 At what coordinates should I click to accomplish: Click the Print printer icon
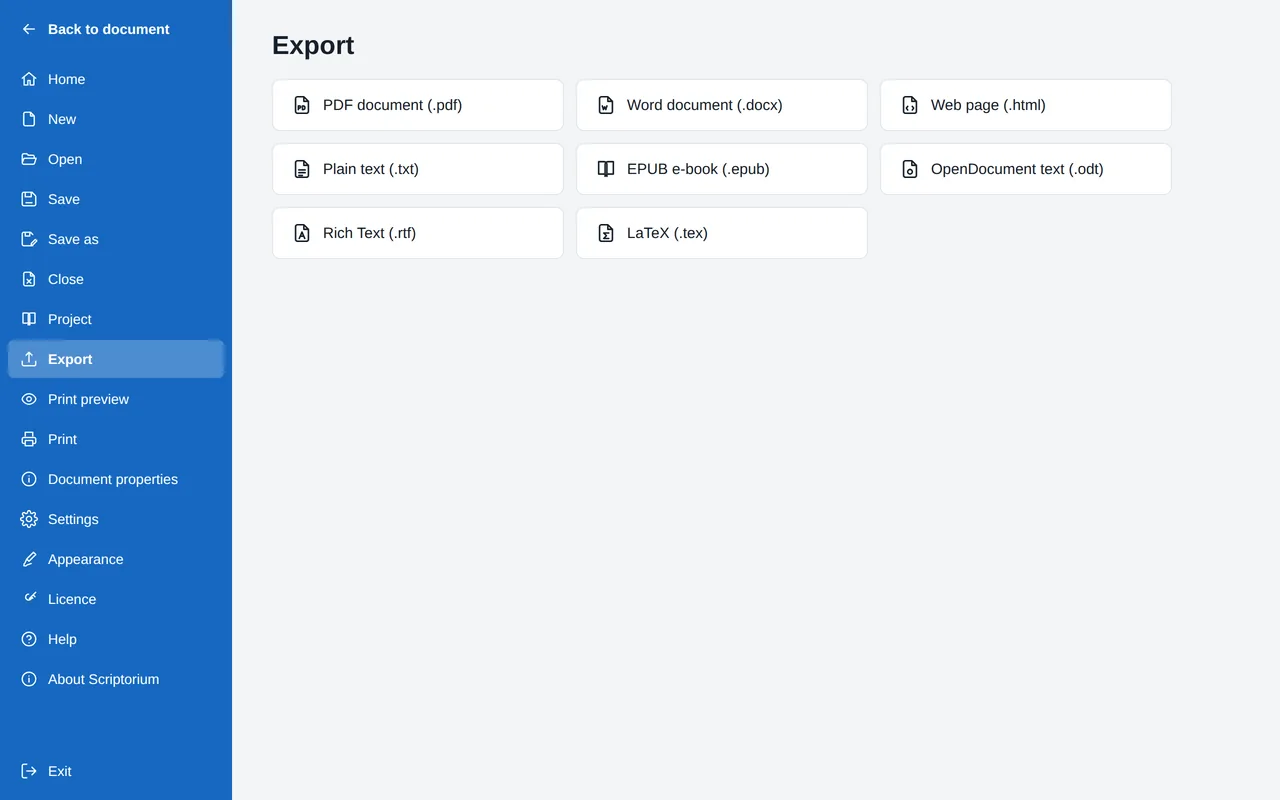pyautogui.click(x=29, y=439)
